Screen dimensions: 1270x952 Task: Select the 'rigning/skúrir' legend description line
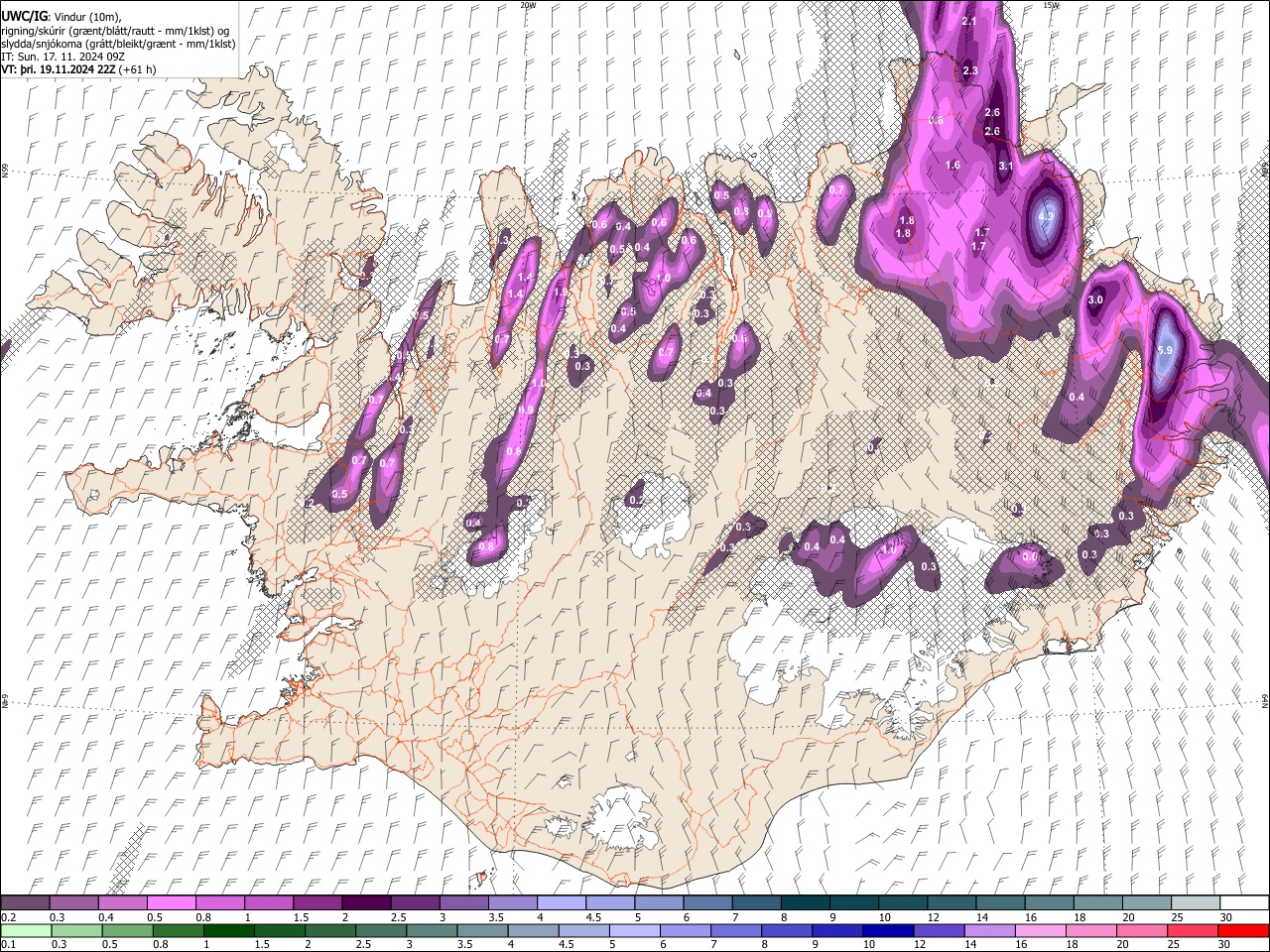117,30
